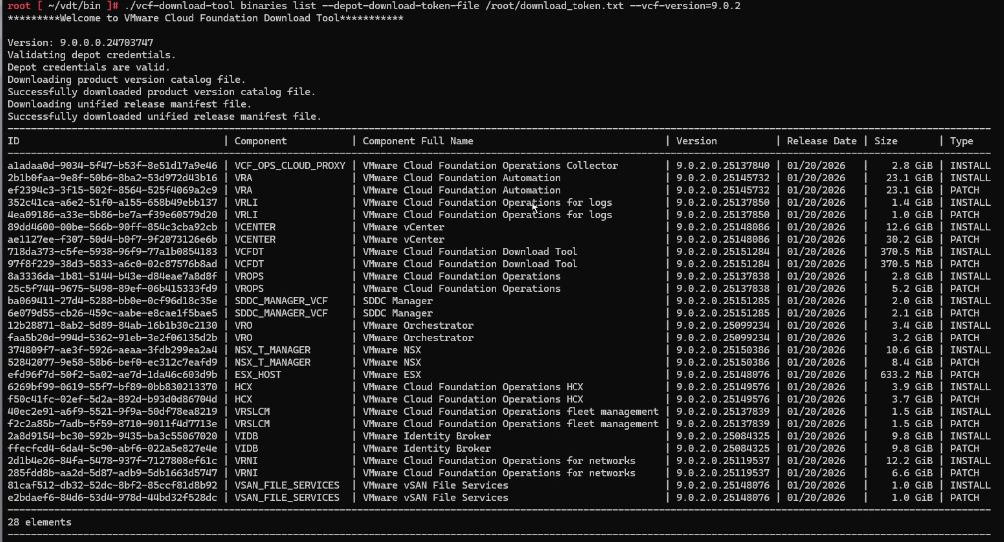
Task: Click the Successfully downloaded unified release manifest line
Action: point(164,116)
